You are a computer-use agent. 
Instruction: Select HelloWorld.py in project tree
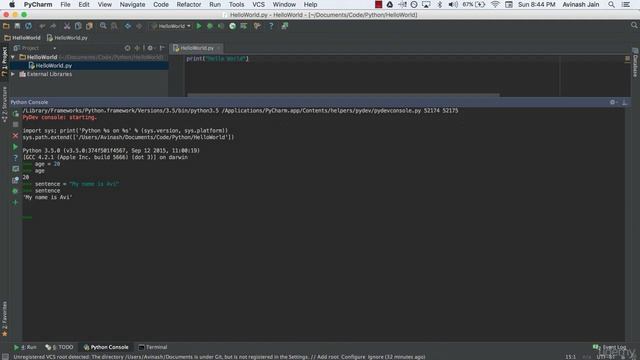click(53, 66)
